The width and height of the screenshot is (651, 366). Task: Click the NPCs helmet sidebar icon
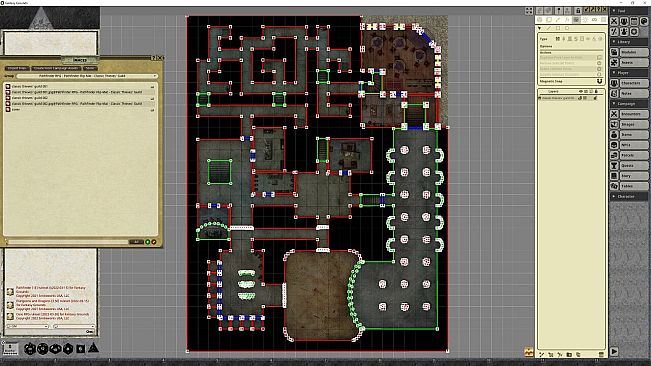(x=614, y=145)
